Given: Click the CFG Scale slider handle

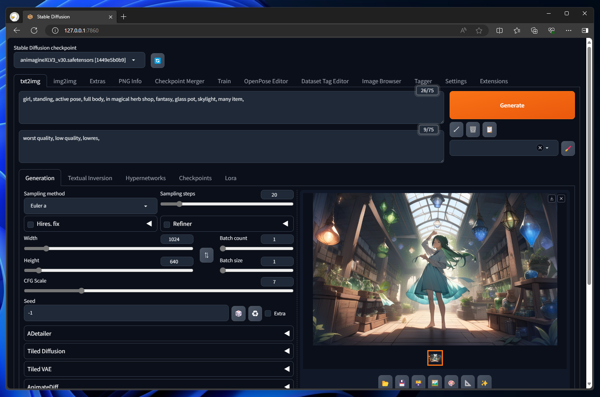Looking at the screenshot, I should tap(81, 291).
